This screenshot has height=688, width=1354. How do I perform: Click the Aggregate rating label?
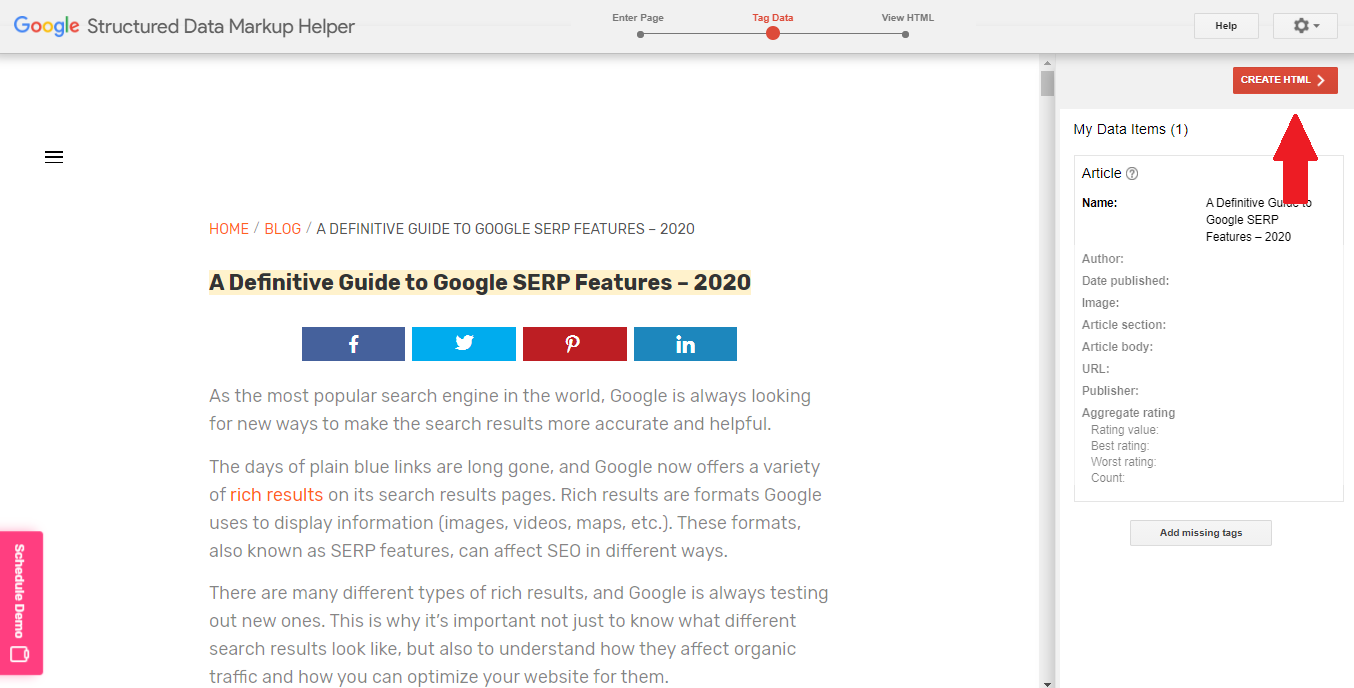click(x=1129, y=413)
